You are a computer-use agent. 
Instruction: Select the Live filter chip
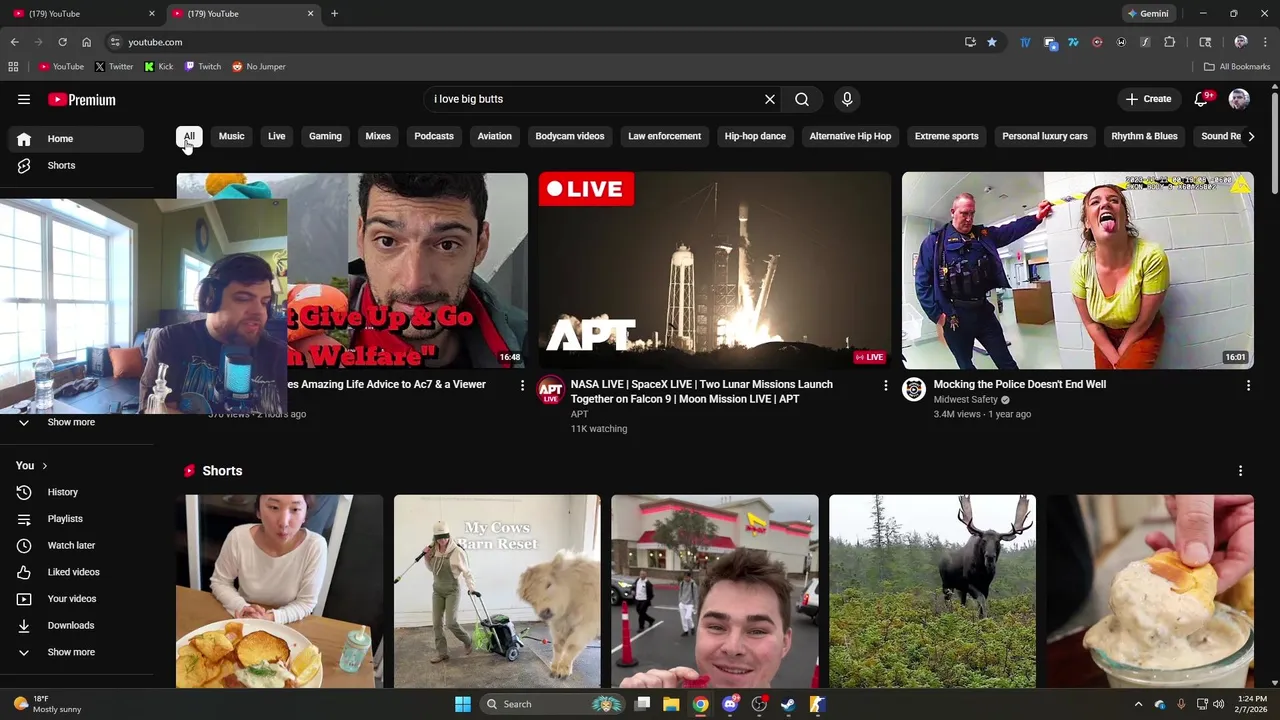[277, 136]
